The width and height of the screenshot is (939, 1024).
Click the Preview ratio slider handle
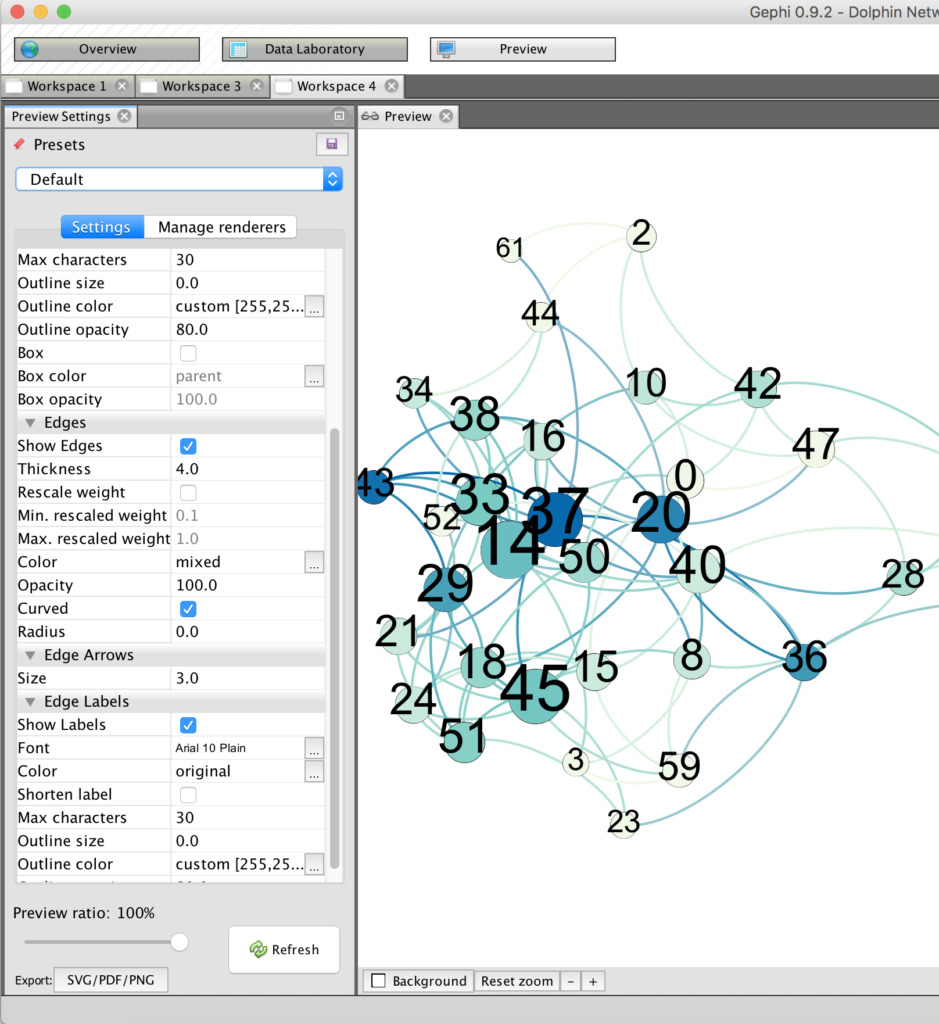click(x=179, y=941)
